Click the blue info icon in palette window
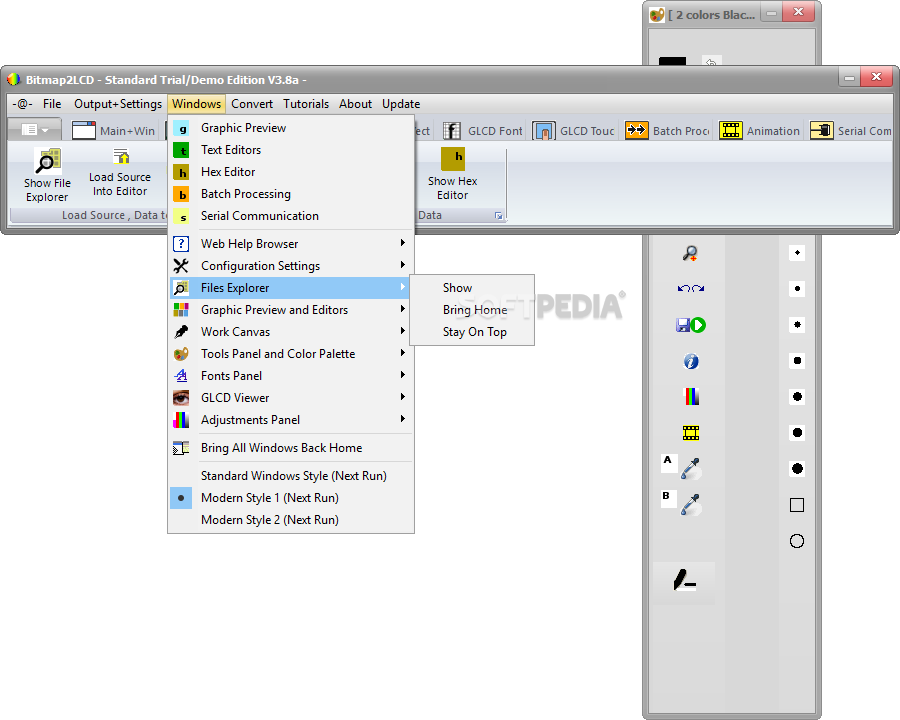900x720 pixels. coord(691,361)
